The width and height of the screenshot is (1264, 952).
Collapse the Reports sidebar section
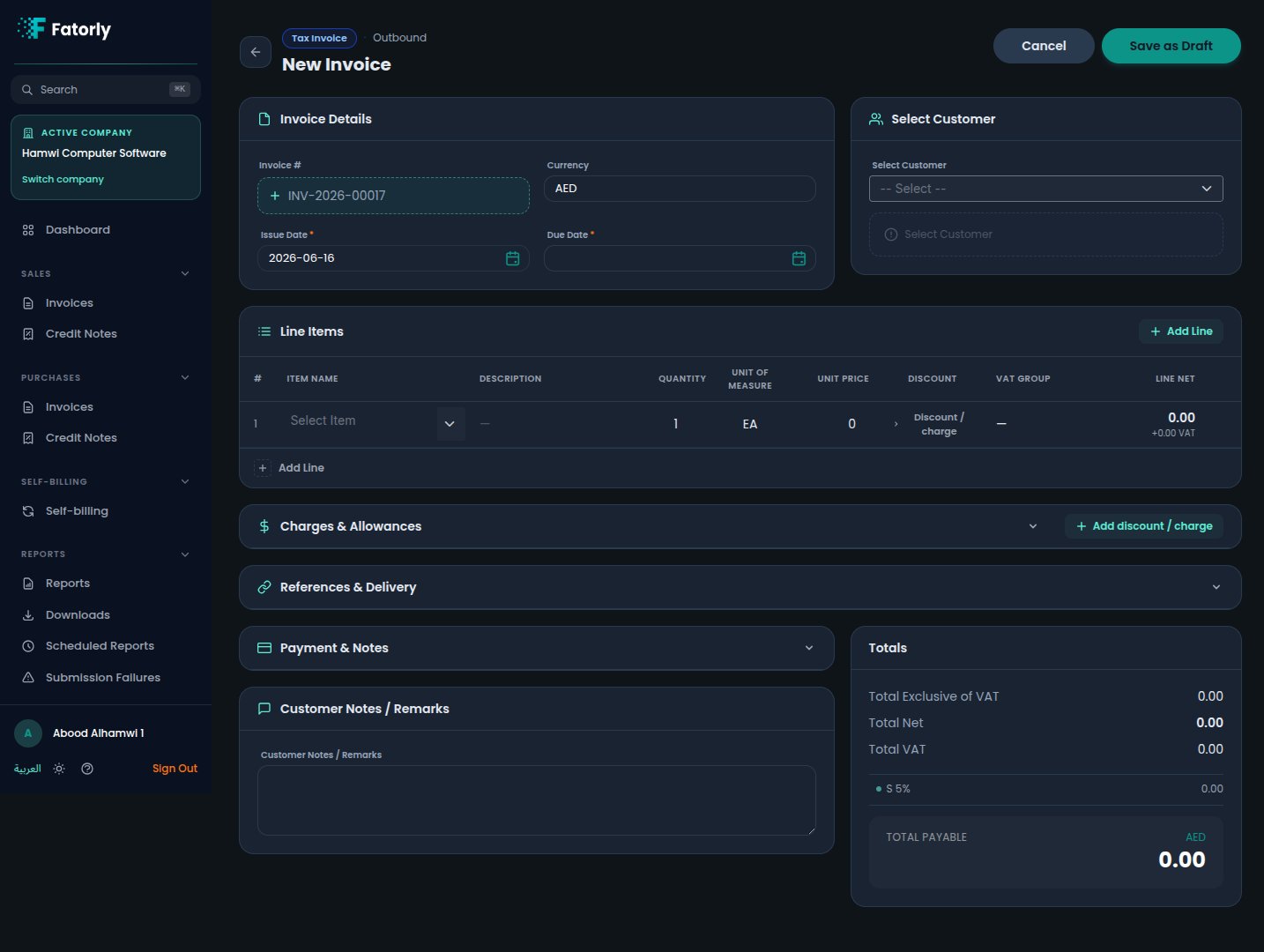(x=185, y=554)
